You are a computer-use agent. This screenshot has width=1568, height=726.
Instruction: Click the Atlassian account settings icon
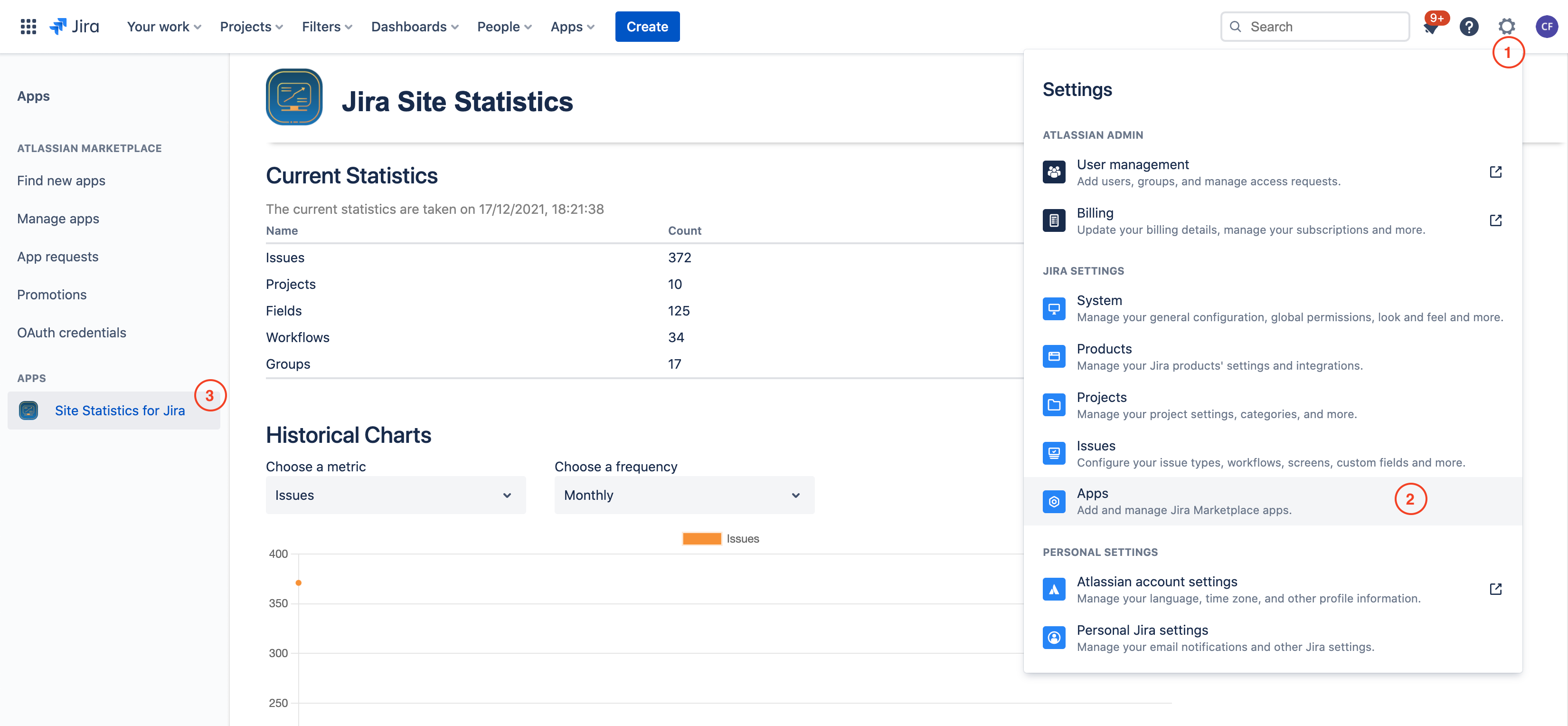coord(1054,590)
